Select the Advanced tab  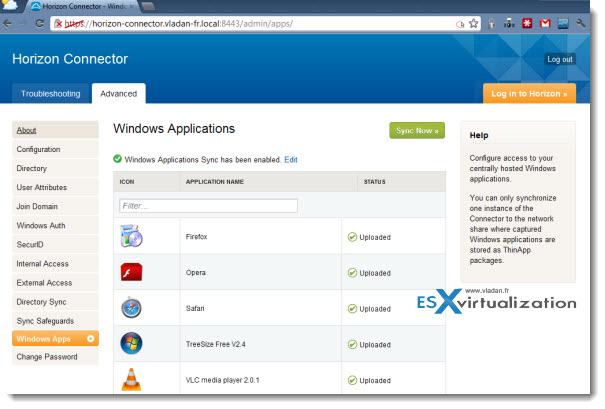pos(118,94)
